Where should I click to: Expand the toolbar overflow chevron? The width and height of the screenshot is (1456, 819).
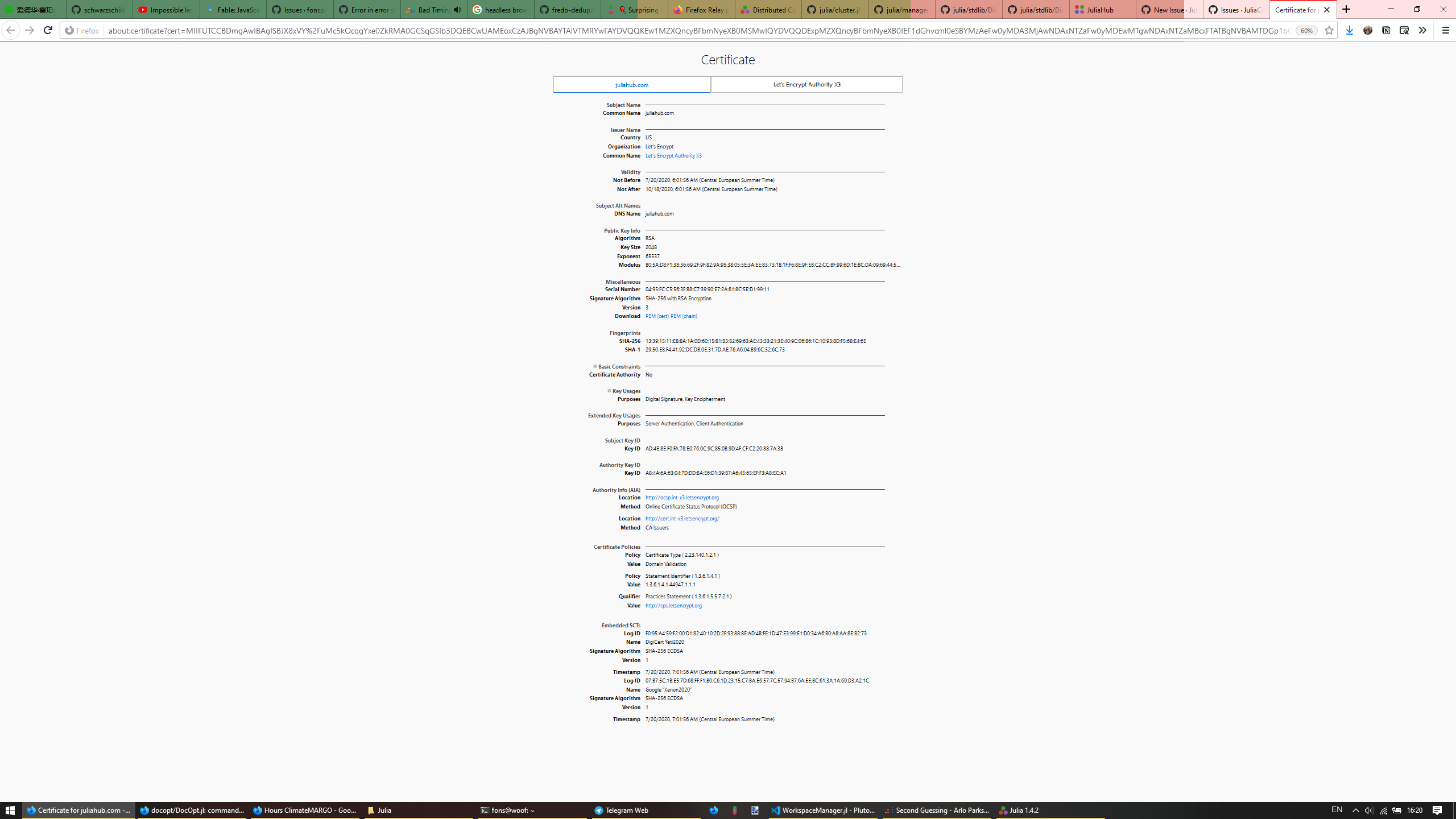[x=1422, y=30]
